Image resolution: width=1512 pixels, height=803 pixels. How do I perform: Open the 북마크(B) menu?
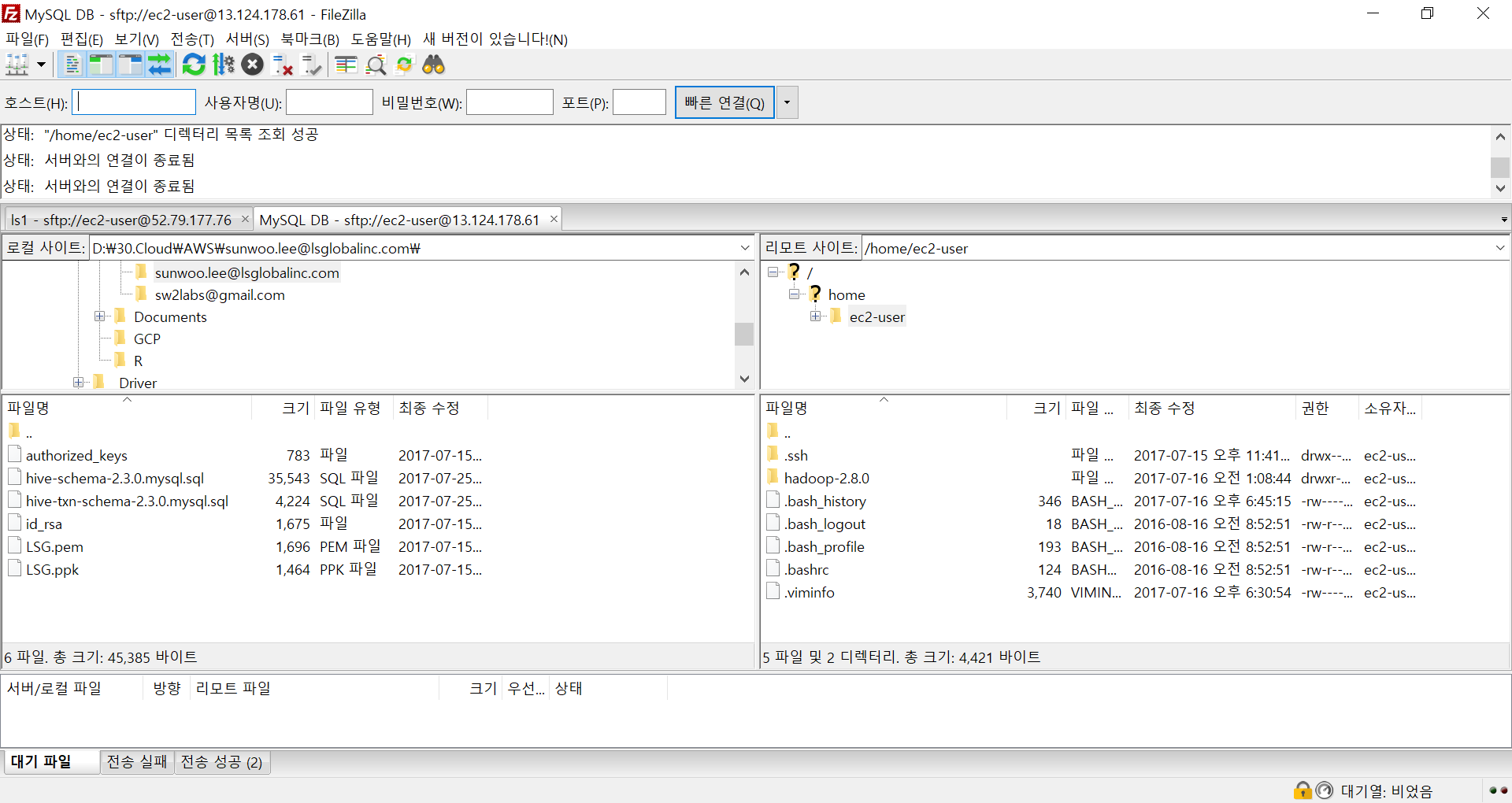tap(309, 39)
